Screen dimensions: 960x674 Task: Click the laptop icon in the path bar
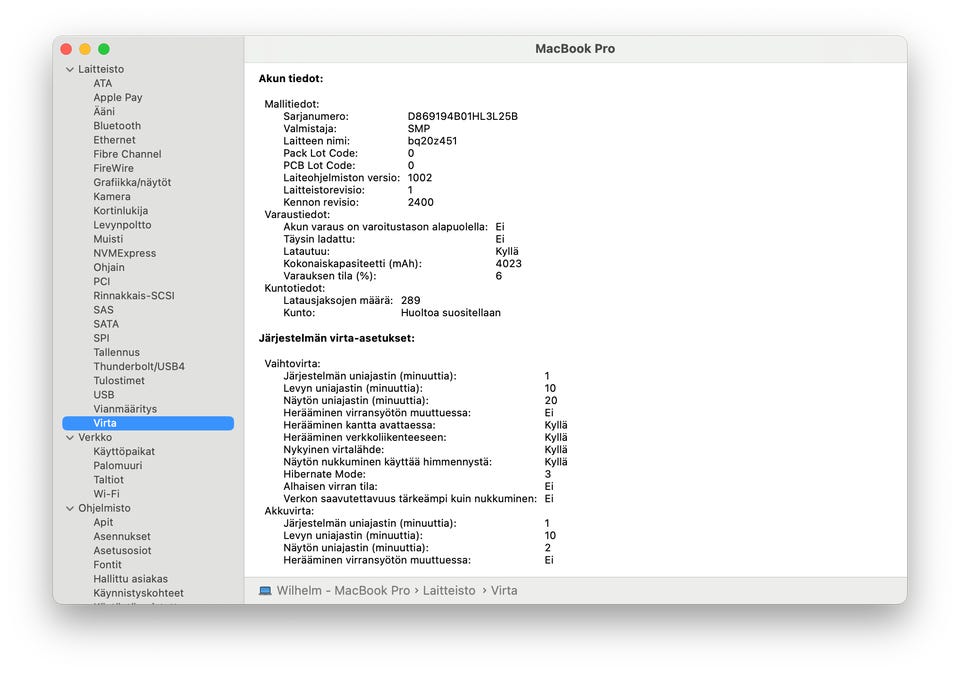[x=265, y=591]
